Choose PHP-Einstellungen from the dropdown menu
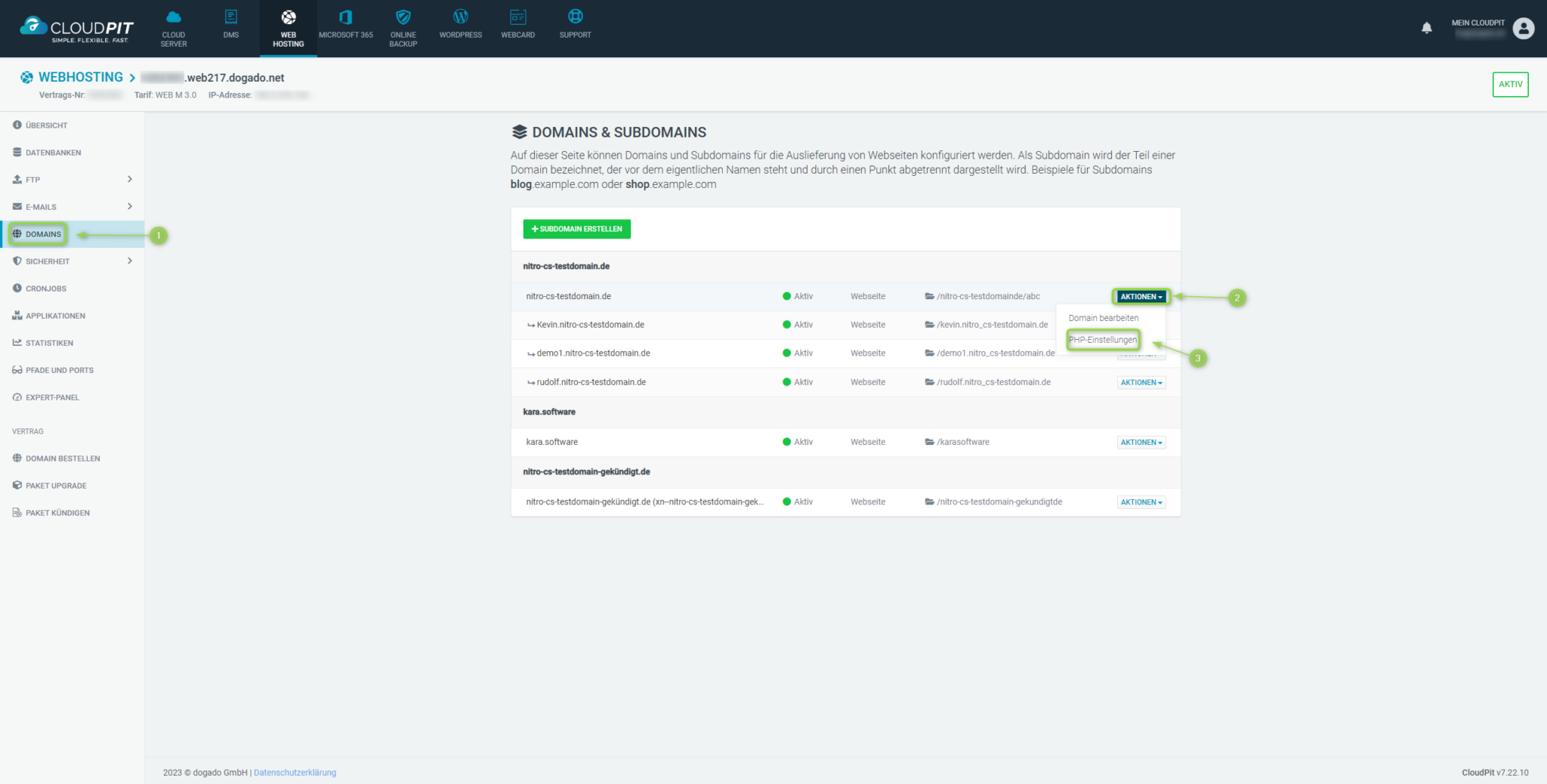1547x784 pixels. pyautogui.click(x=1102, y=340)
